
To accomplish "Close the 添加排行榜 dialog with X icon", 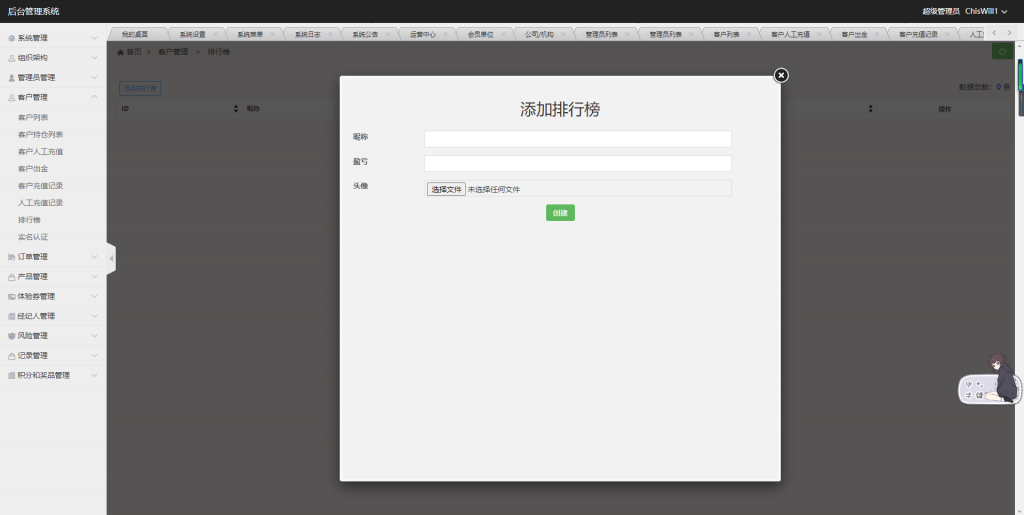I will click(x=781, y=75).
